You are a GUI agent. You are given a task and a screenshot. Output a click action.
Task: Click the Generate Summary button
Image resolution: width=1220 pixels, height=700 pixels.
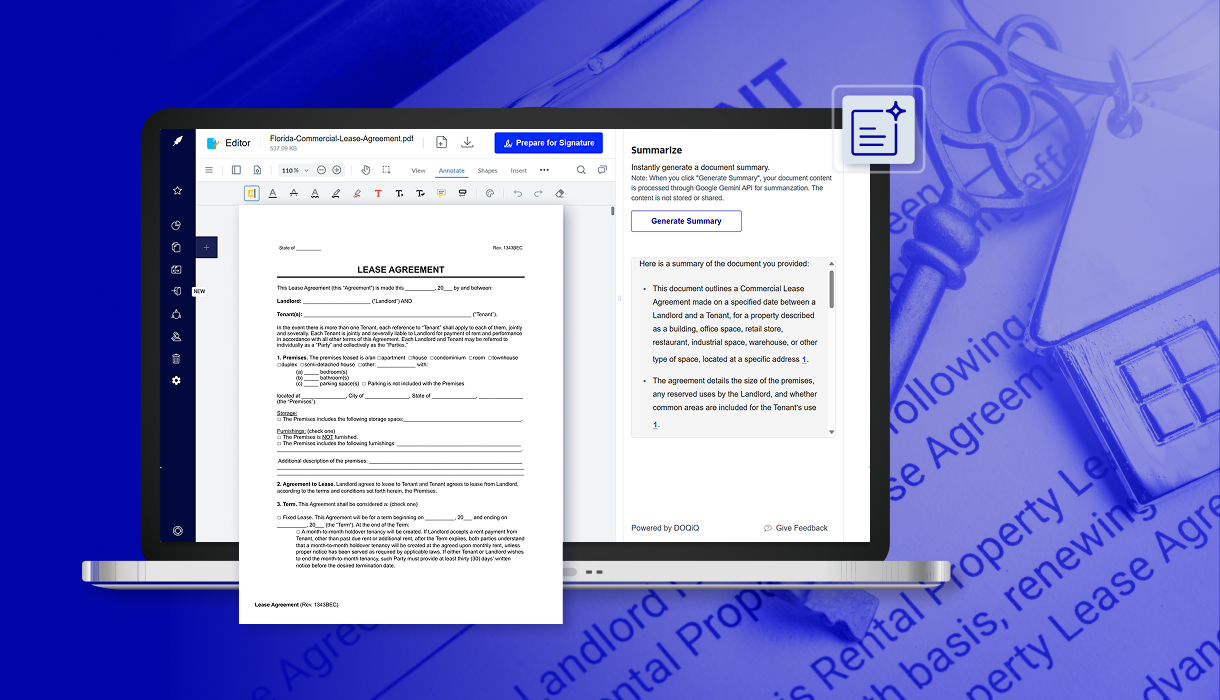coord(686,220)
